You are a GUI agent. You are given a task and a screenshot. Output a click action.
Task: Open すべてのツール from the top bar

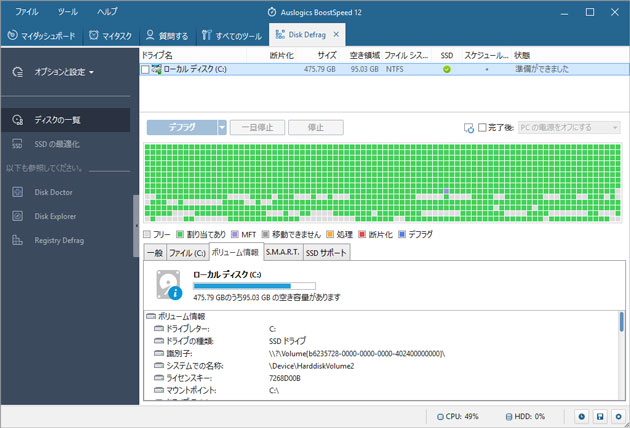click(231, 36)
